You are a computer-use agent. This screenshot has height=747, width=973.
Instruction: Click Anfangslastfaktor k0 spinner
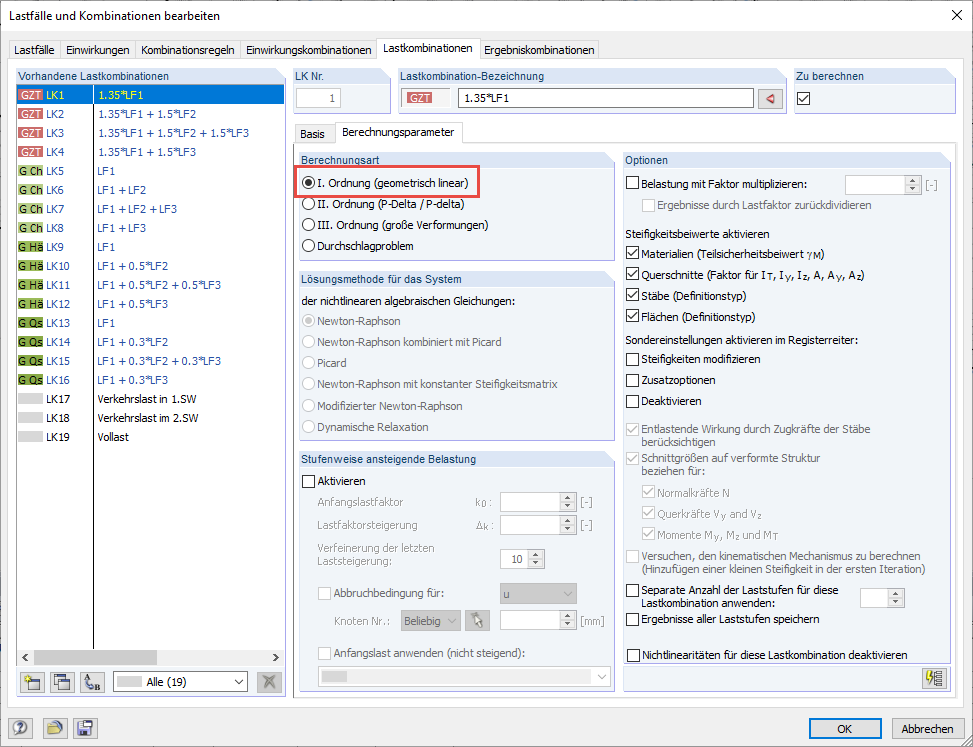point(567,502)
